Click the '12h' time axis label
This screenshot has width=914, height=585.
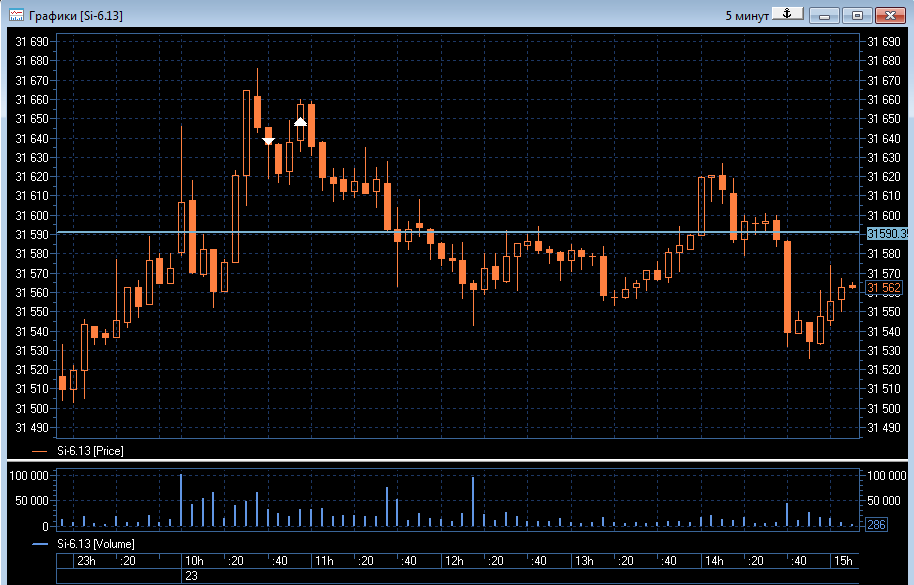coord(454,561)
